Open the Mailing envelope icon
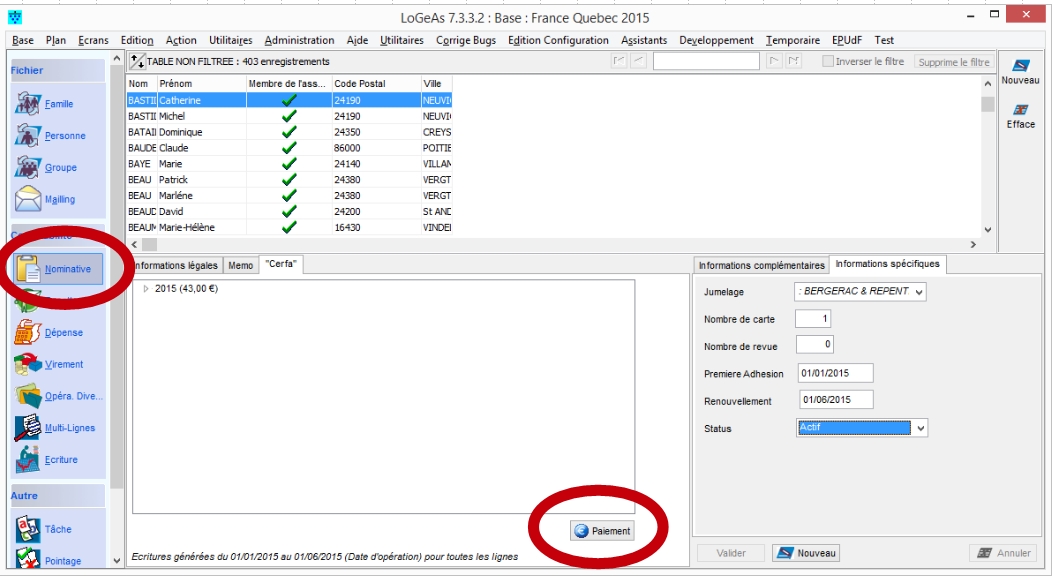This screenshot has width=1052, height=577. click(x=28, y=199)
